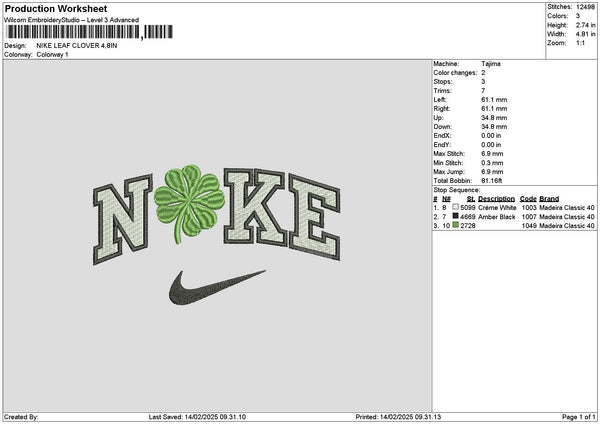Select the black swoosh in the design
Viewport: 600px width, 424px height.
click(x=217, y=287)
